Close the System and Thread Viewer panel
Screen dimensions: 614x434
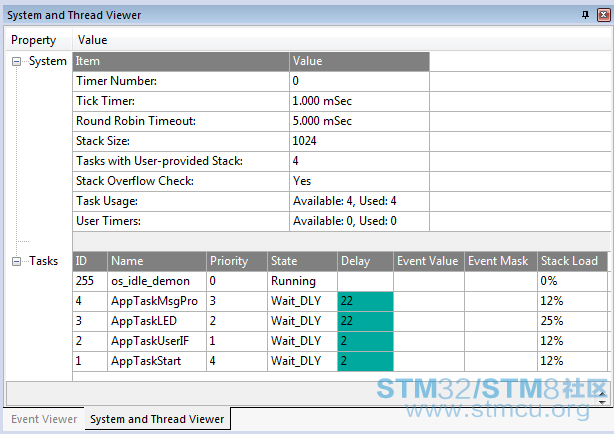(603, 15)
